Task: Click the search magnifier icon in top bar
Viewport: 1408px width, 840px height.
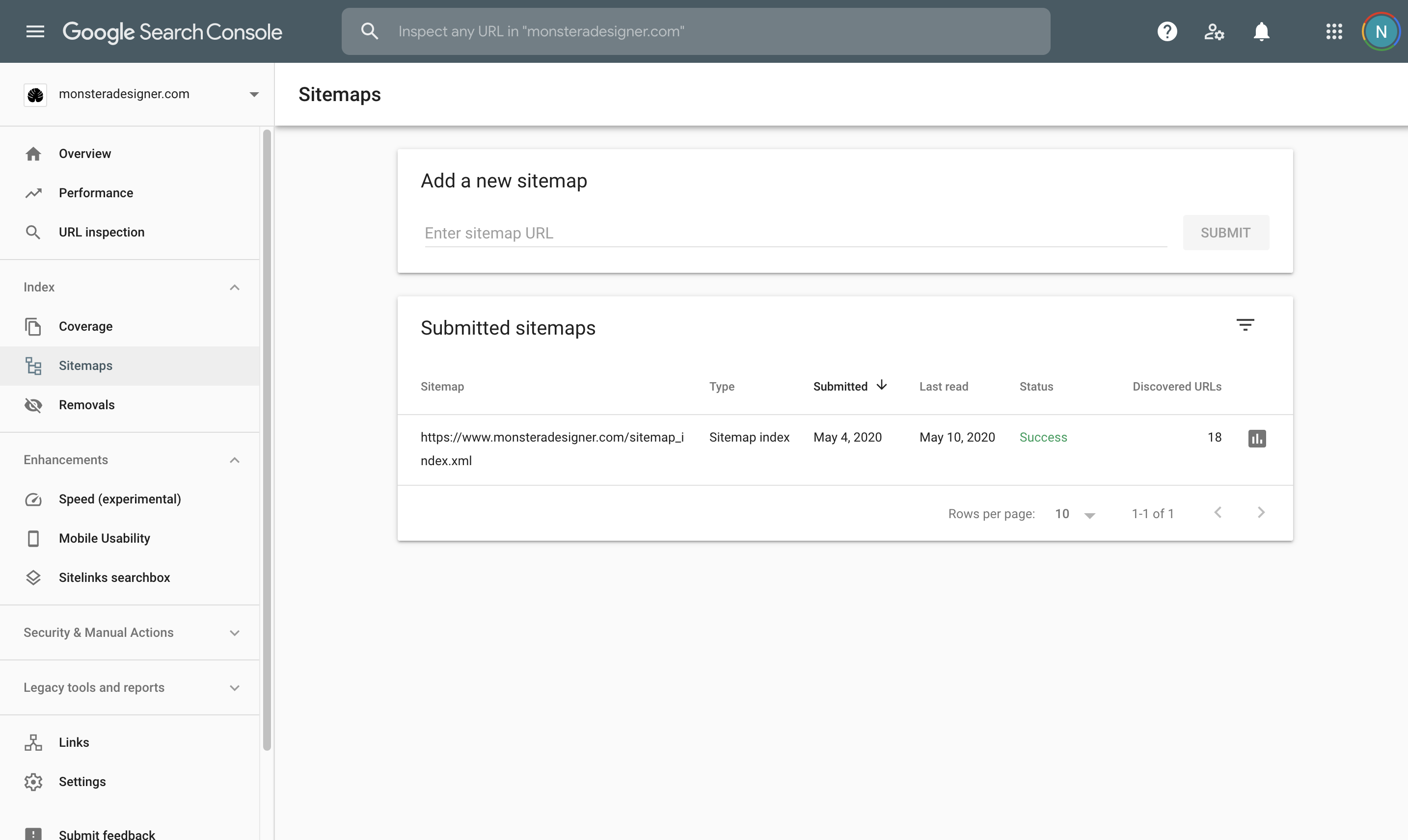Action: pyautogui.click(x=369, y=31)
